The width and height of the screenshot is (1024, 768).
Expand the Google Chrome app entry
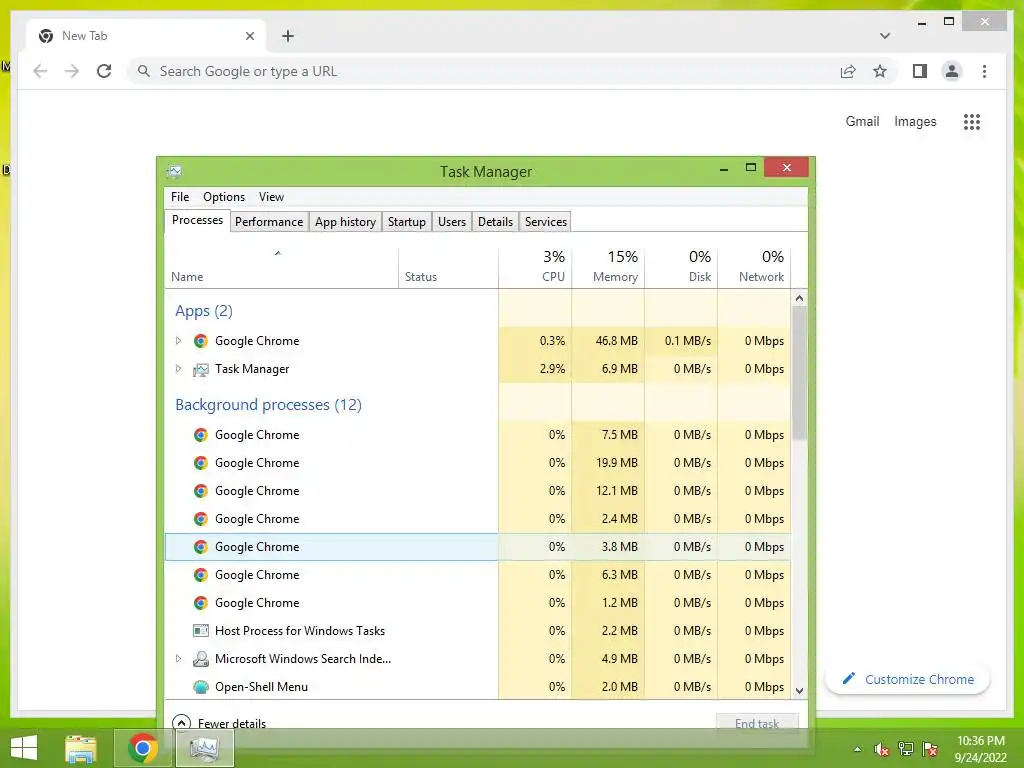[x=178, y=341]
